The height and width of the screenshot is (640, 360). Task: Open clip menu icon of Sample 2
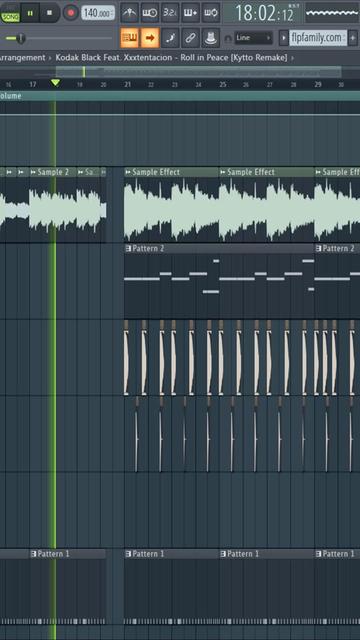click(33, 172)
